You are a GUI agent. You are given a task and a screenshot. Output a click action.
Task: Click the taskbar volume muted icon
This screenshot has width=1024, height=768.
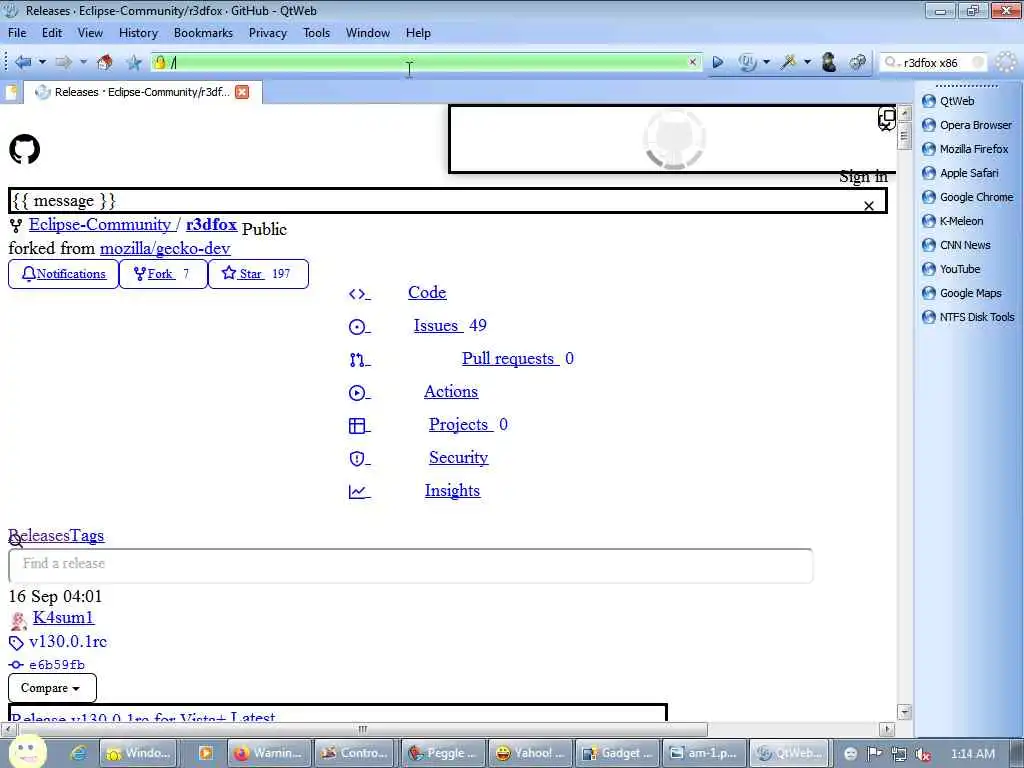click(x=923, y=754)
